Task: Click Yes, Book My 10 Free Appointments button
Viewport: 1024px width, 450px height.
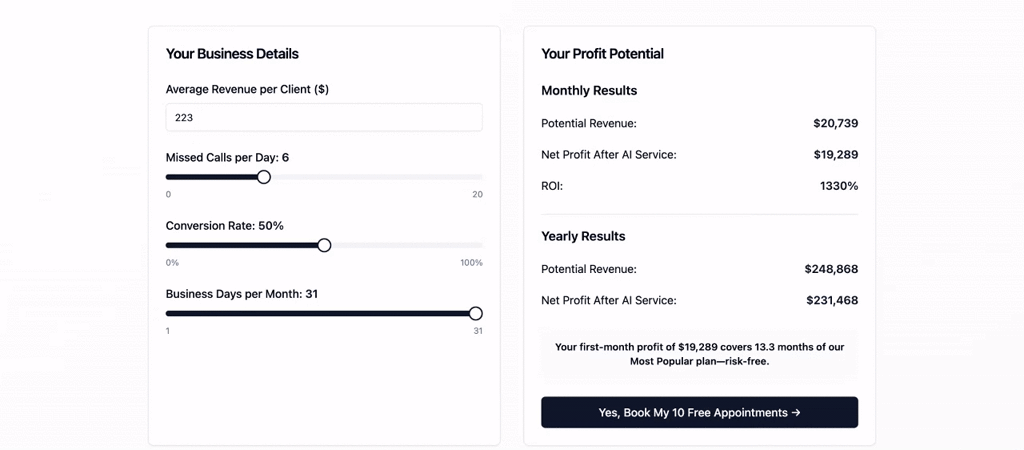Action: tap(699, 413)
